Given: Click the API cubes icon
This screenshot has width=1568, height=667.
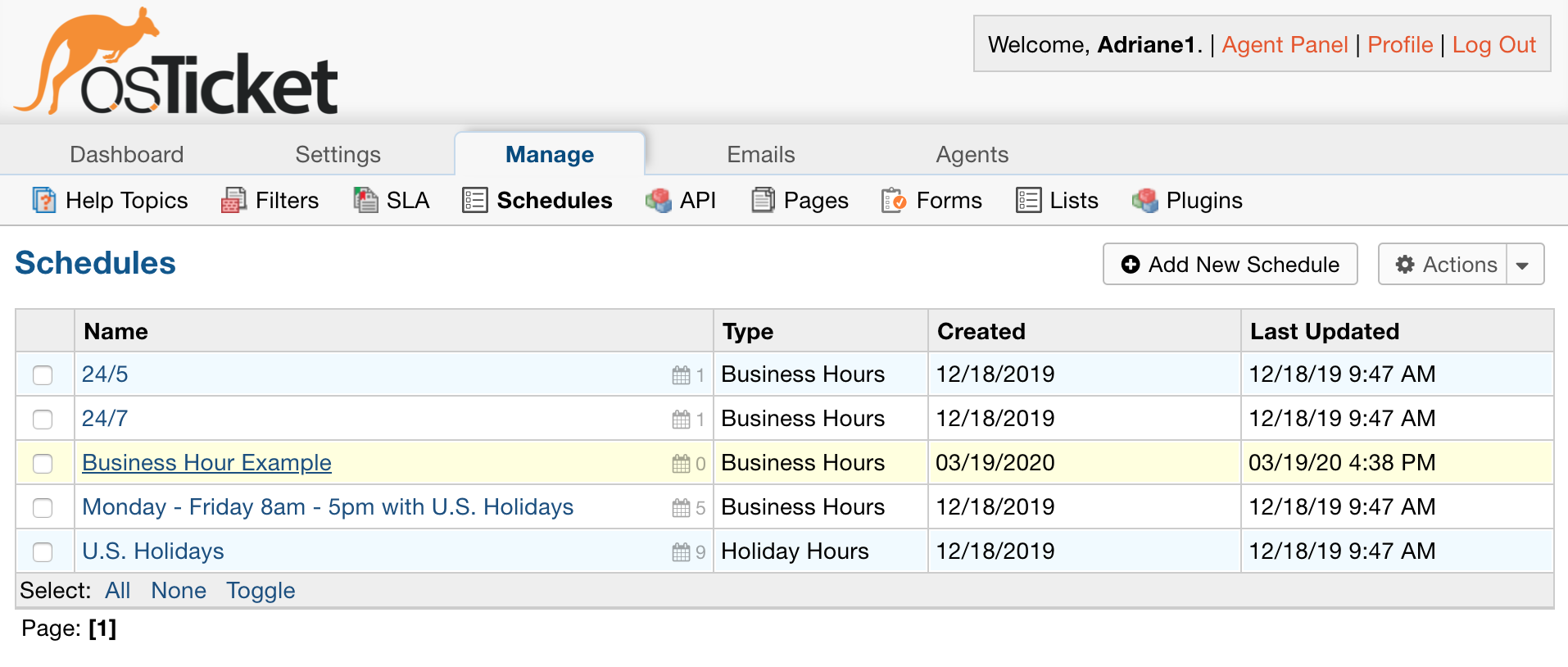Looking at the screenshot, I should pos(659,200).
